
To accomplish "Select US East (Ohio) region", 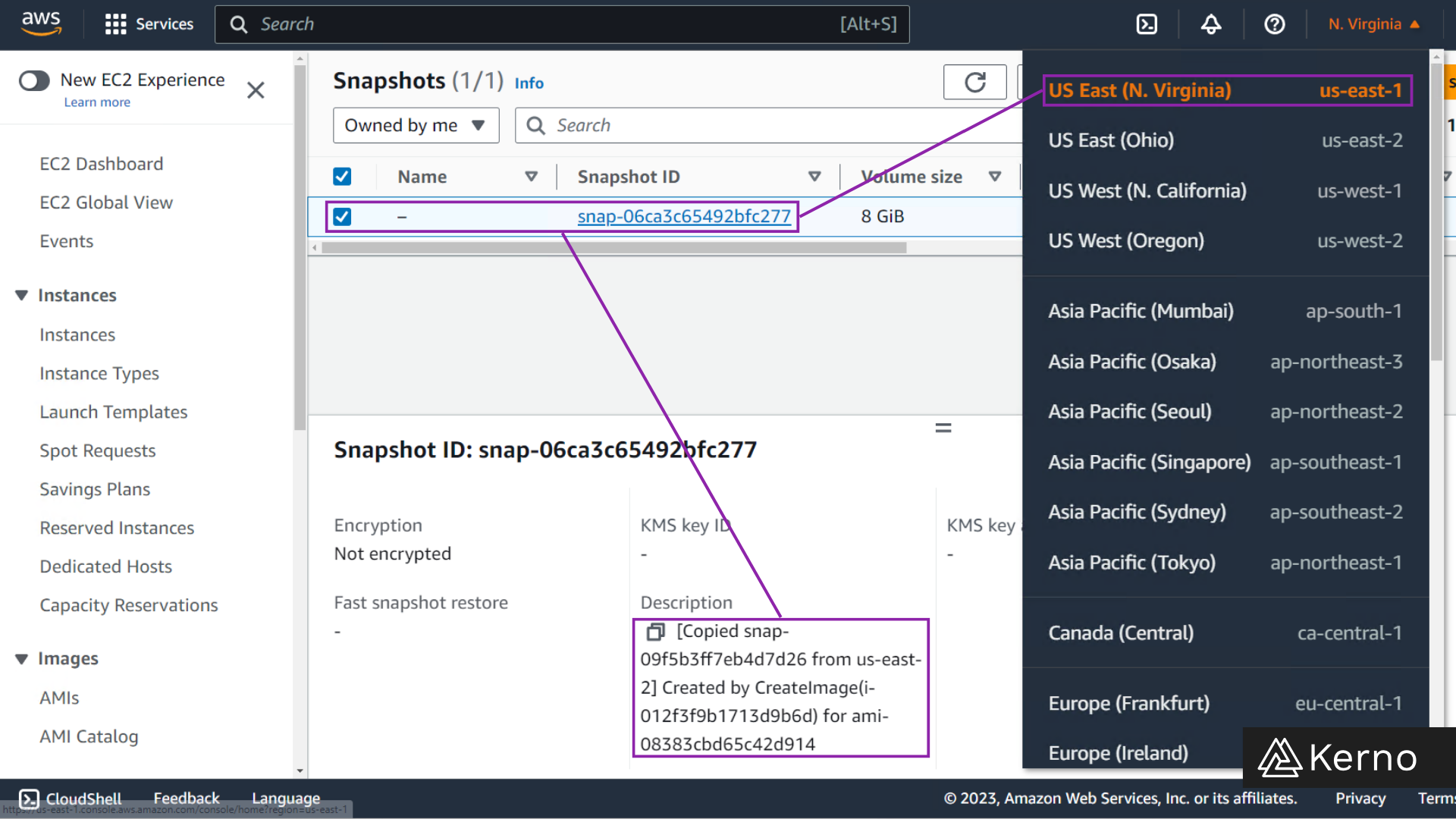I will (x=1225, y=140).
